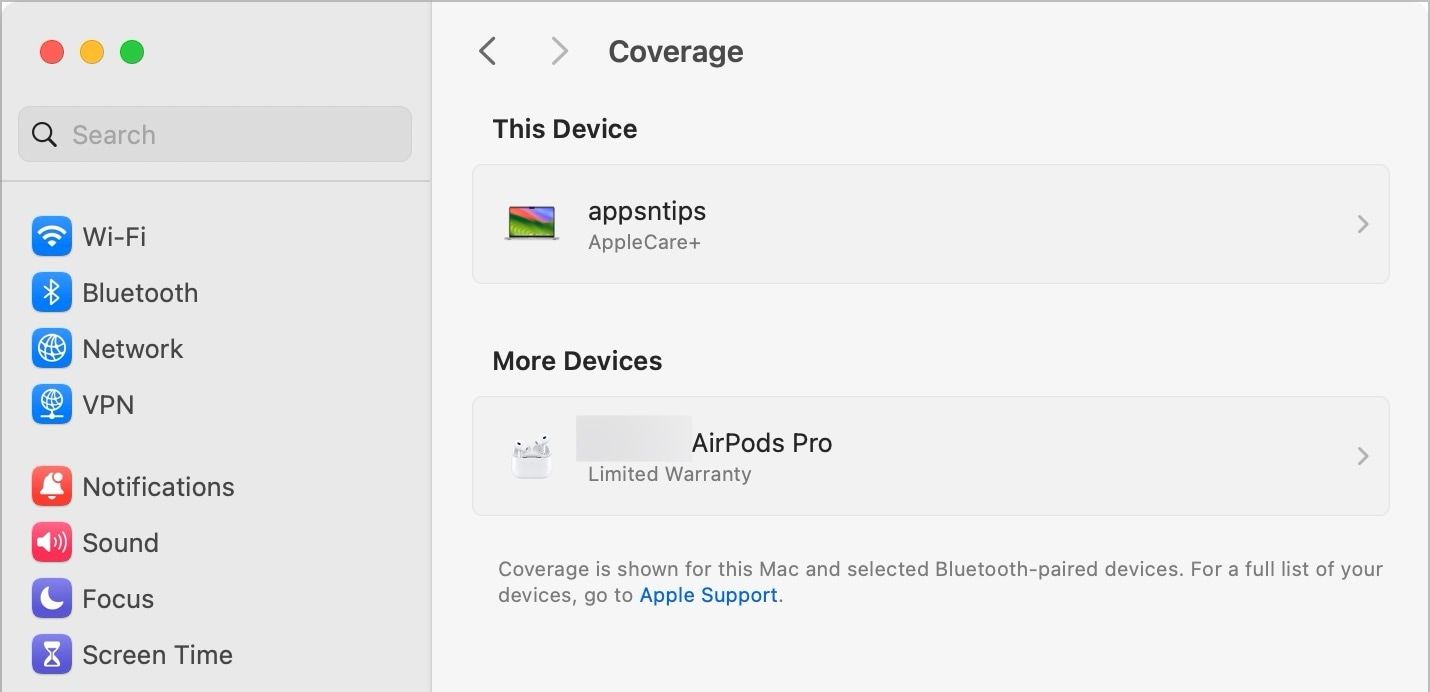Click the green full-screen window button
The height and width of the screenshot is (692, 1430).
[x=132, y=52]
